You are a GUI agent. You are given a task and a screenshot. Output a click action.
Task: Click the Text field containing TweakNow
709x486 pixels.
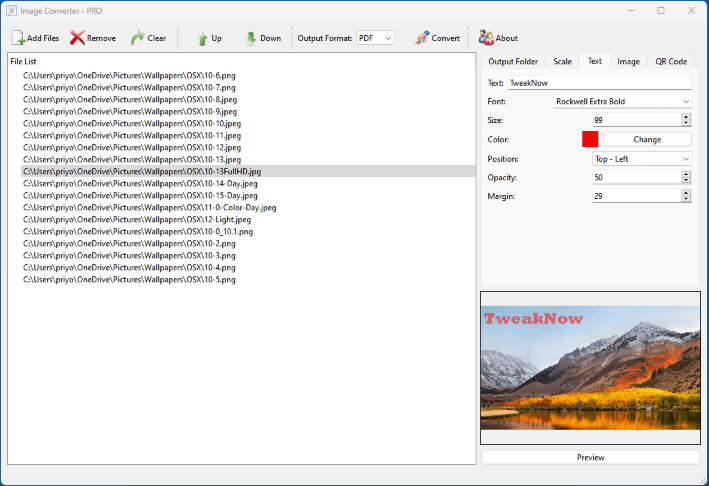click(x=600, y=83)
